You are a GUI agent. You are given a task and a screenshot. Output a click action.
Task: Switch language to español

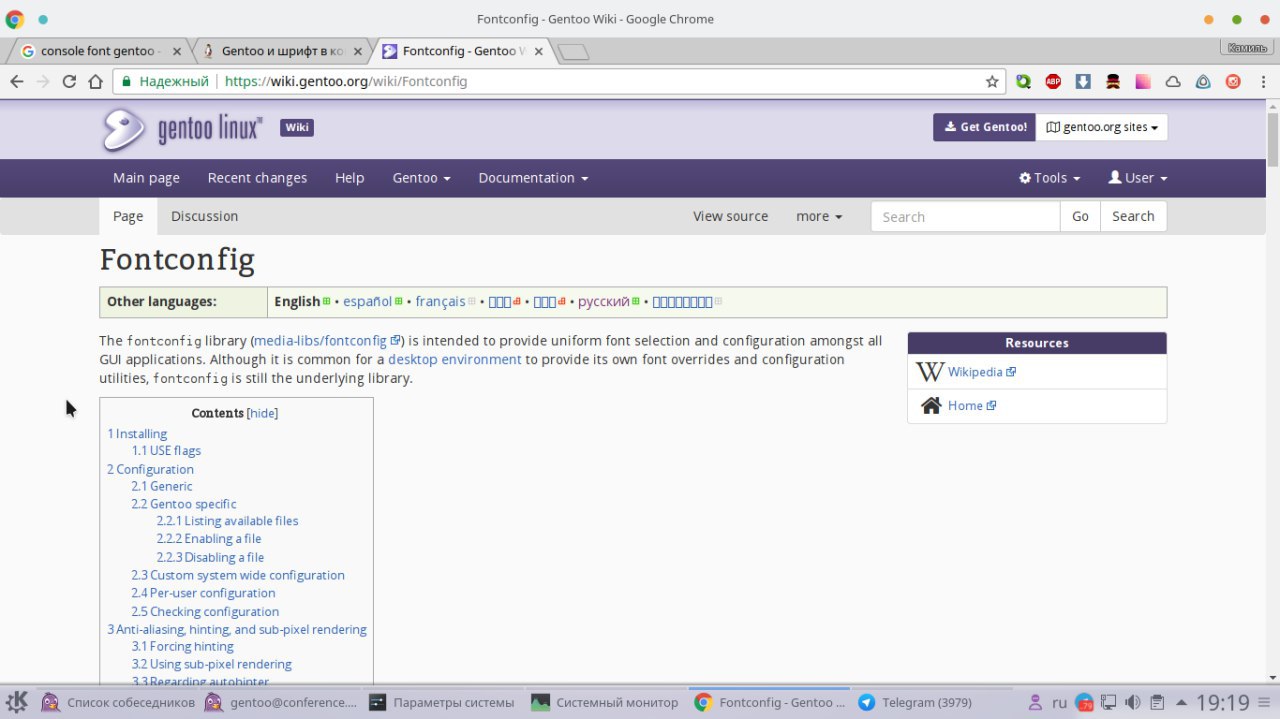click(x=367, y=301)
